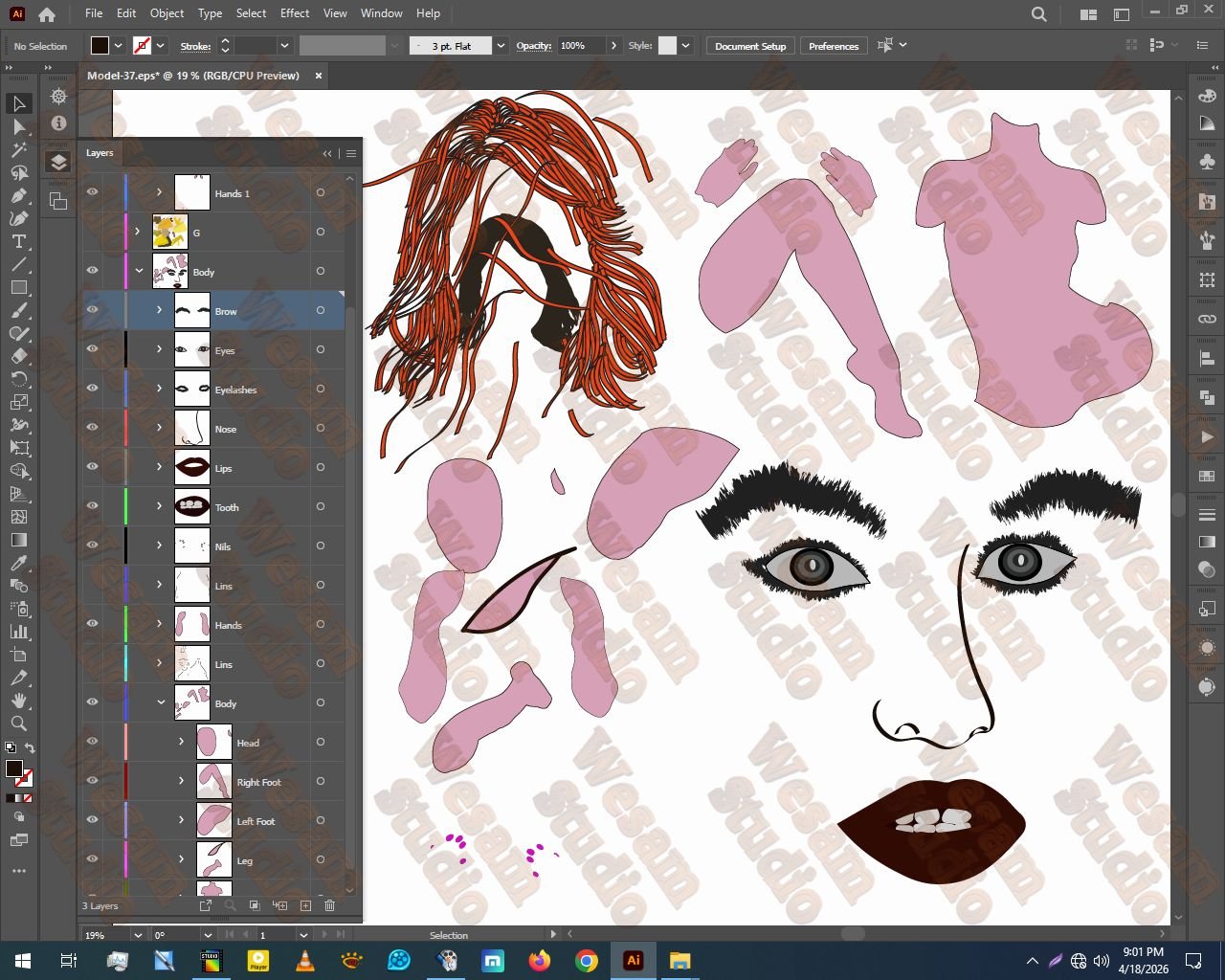Select the Selection tool arrow
Screen dimensions: 1225x980
18,103
